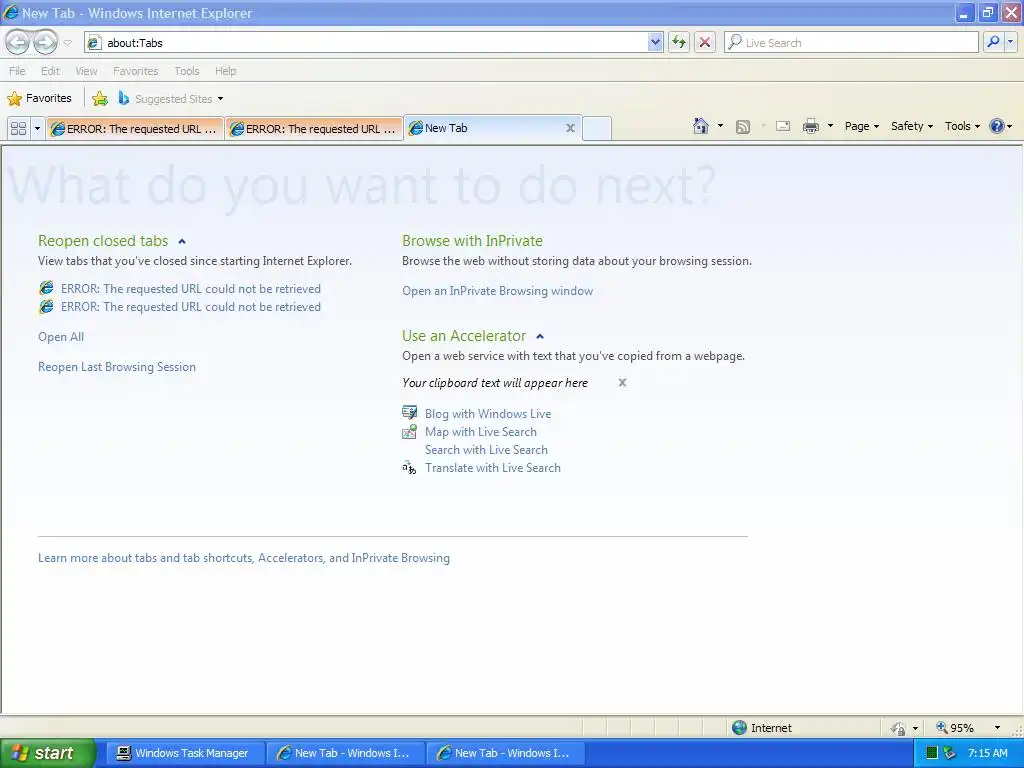The width and height of the screenshot is (1024, 768).
Task: Click the Open All link
Action: [x=61, y=337]
